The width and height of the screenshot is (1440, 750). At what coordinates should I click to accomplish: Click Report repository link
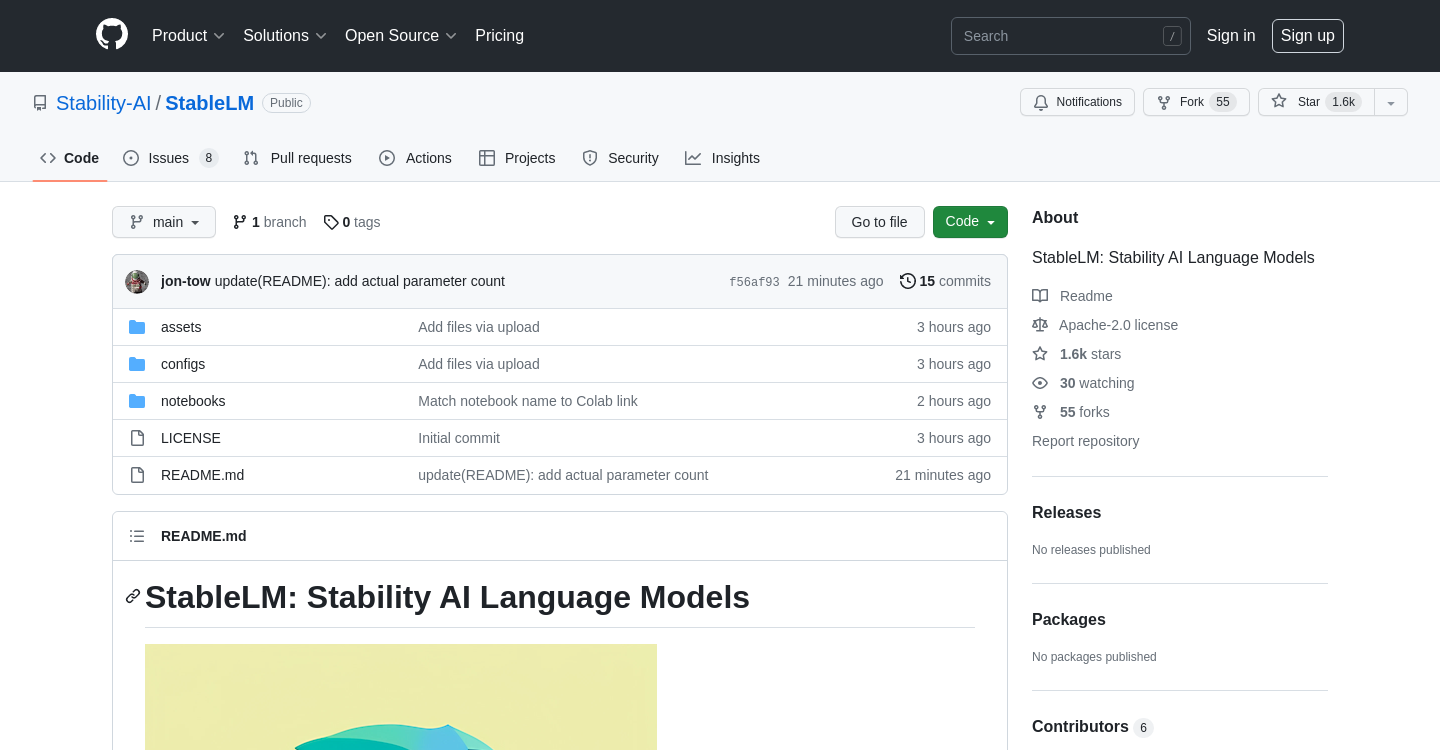[1086, 441]
